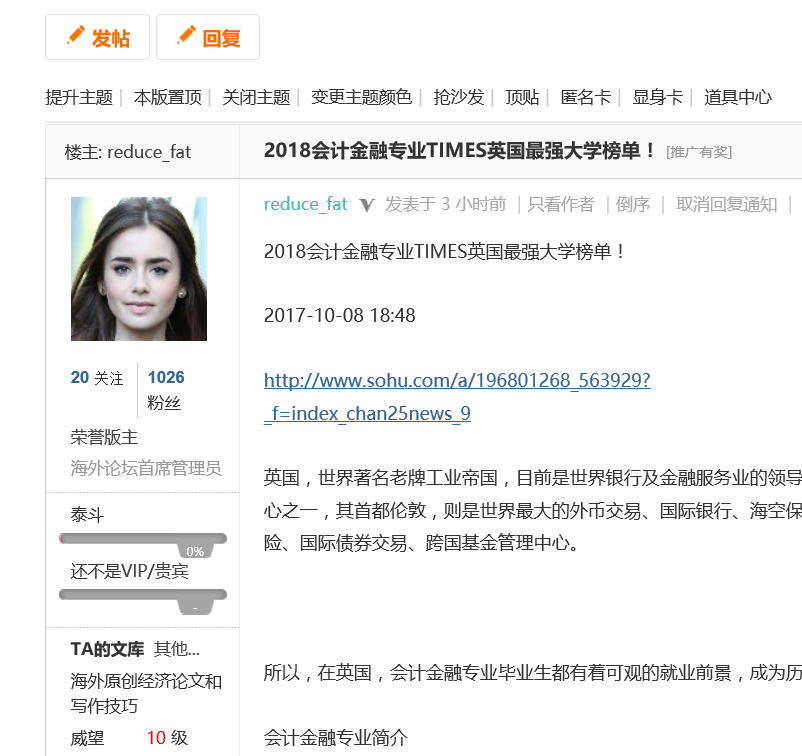Click the user avatar photo

coord(139,269)
